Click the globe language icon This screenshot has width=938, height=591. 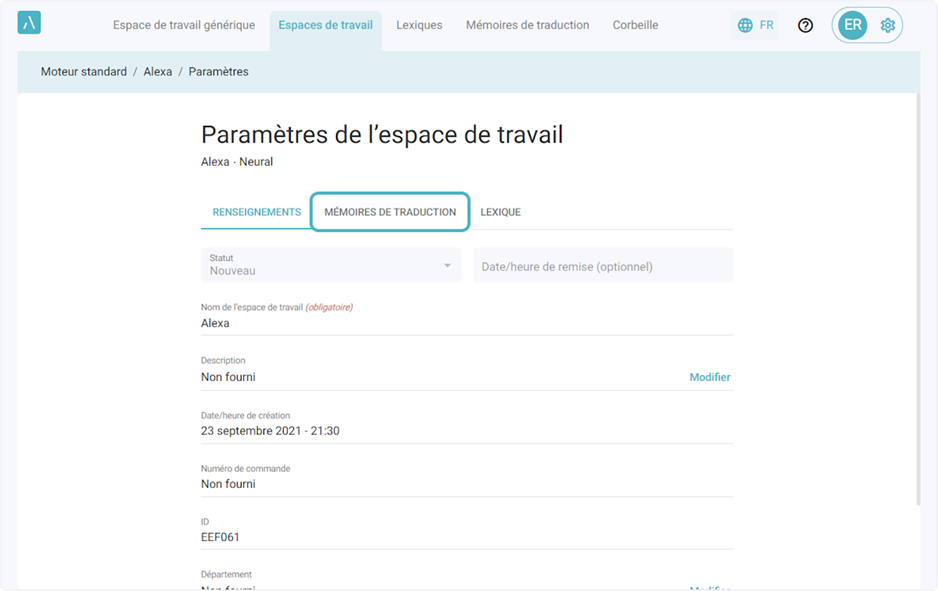pyautogui.click(x=745, y=25)
